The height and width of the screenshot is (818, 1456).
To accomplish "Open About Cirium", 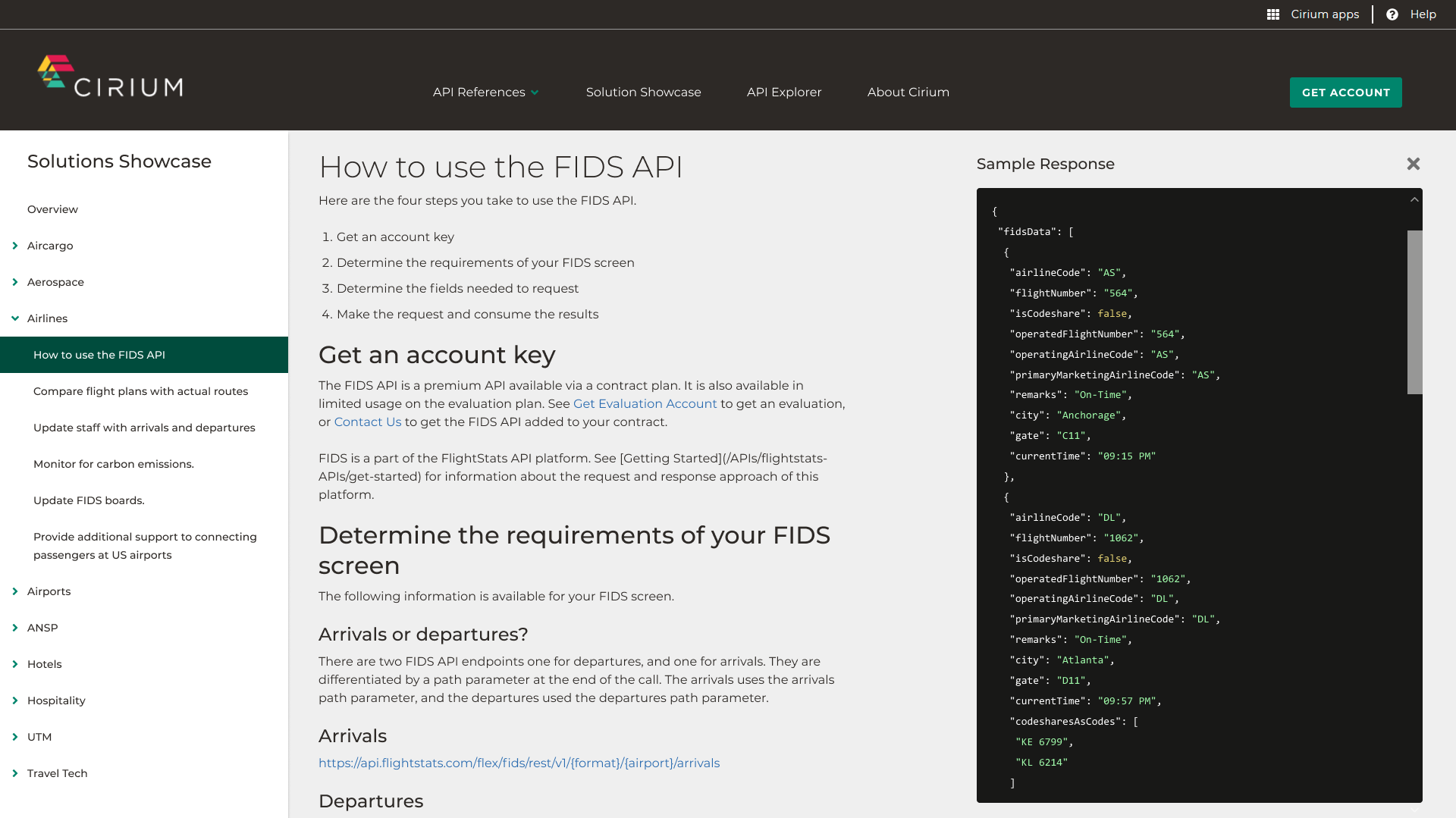I will (x=908, y=92).
